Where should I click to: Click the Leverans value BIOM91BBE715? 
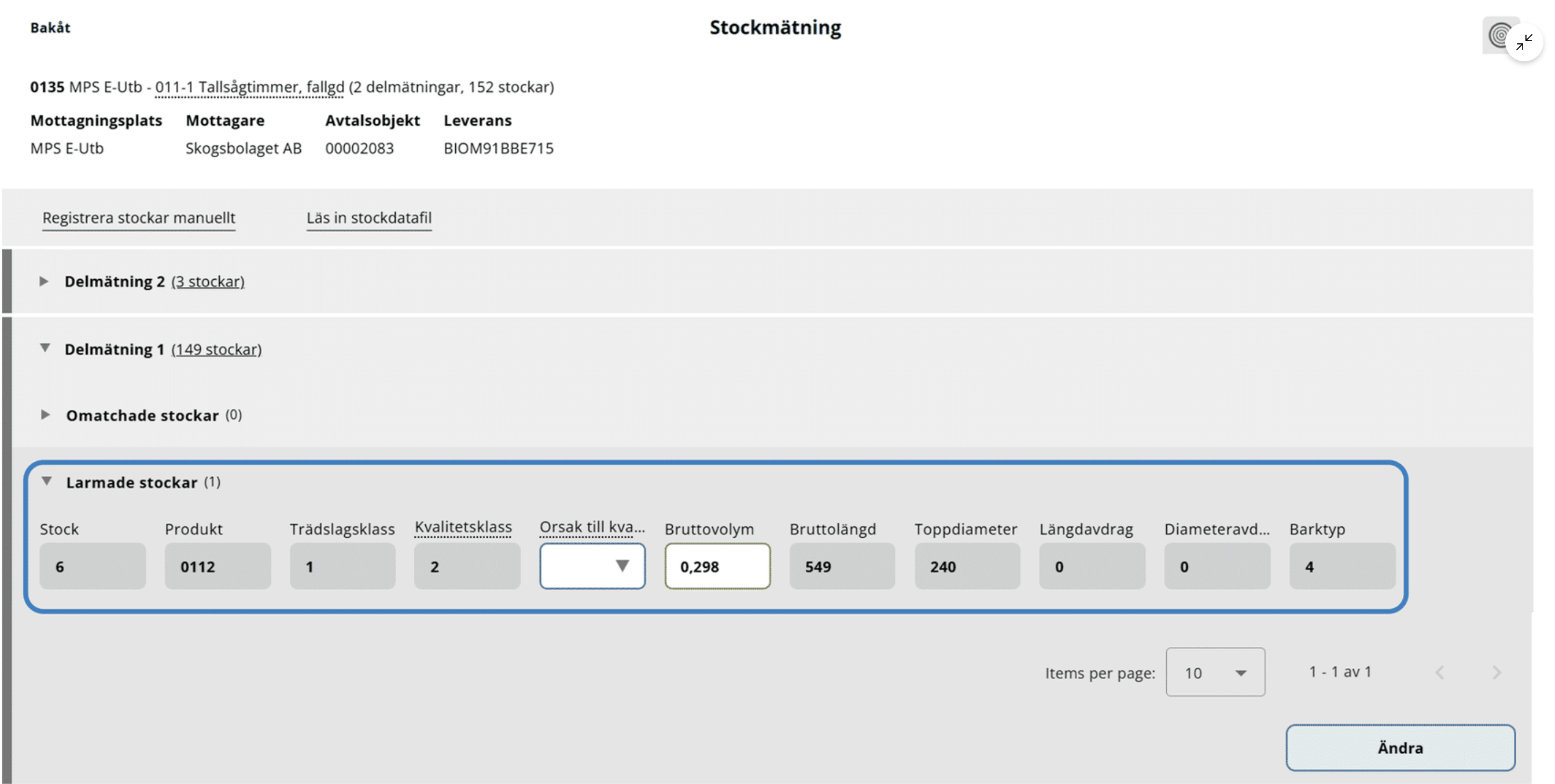(499, 149)
